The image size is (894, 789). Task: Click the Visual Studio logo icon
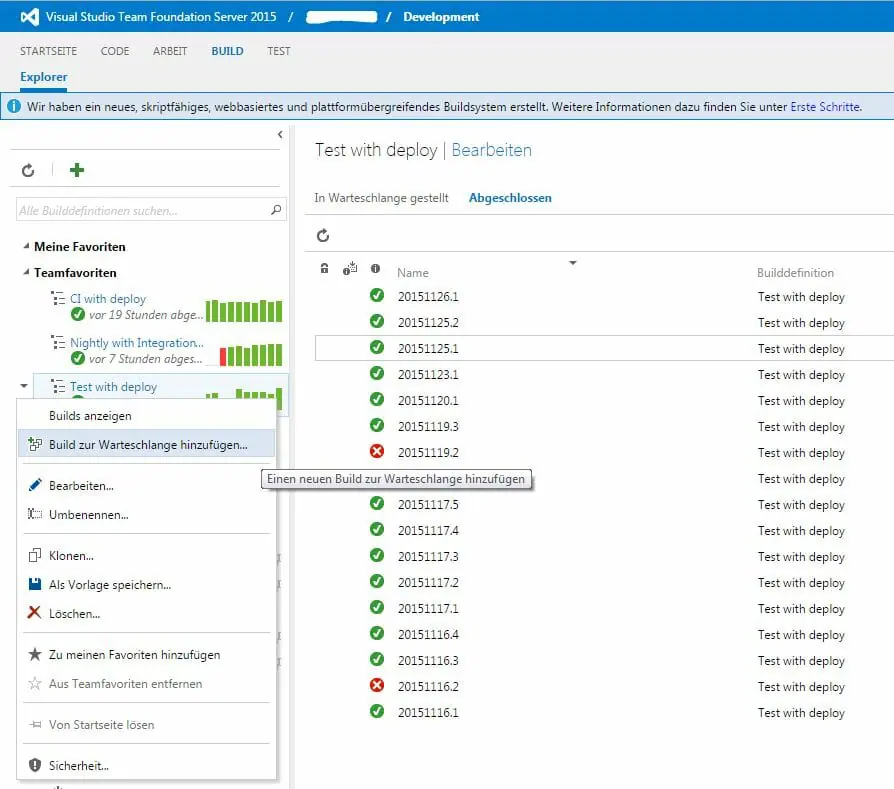click(30, 17)
